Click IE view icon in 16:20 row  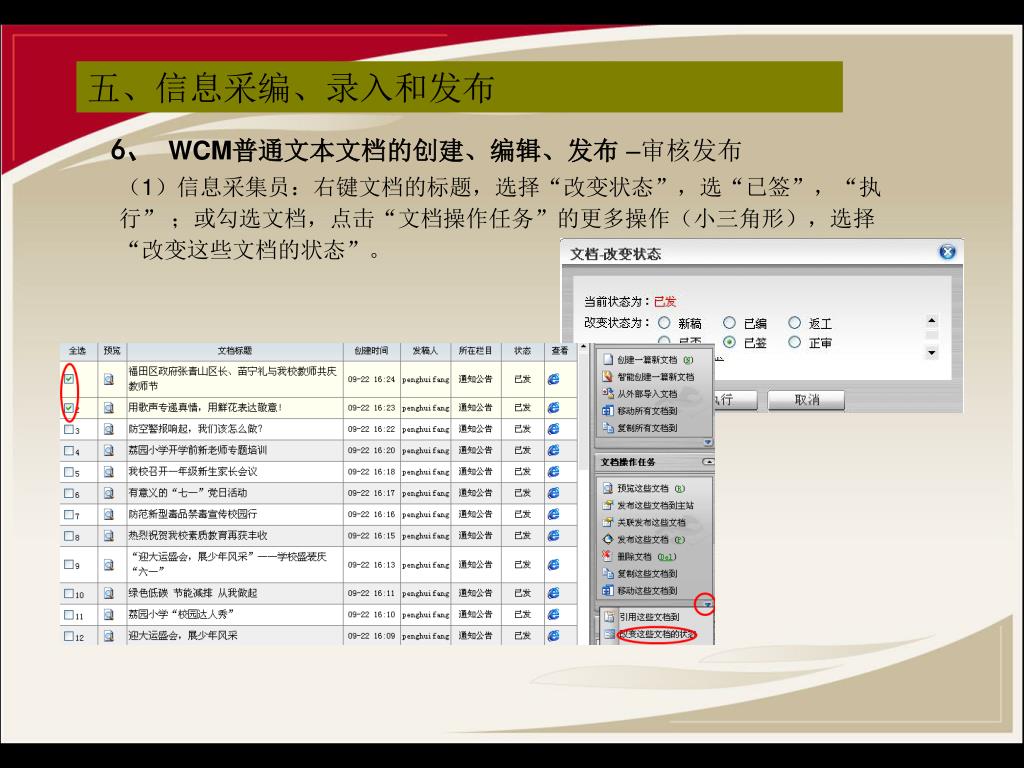coord(554,451)
